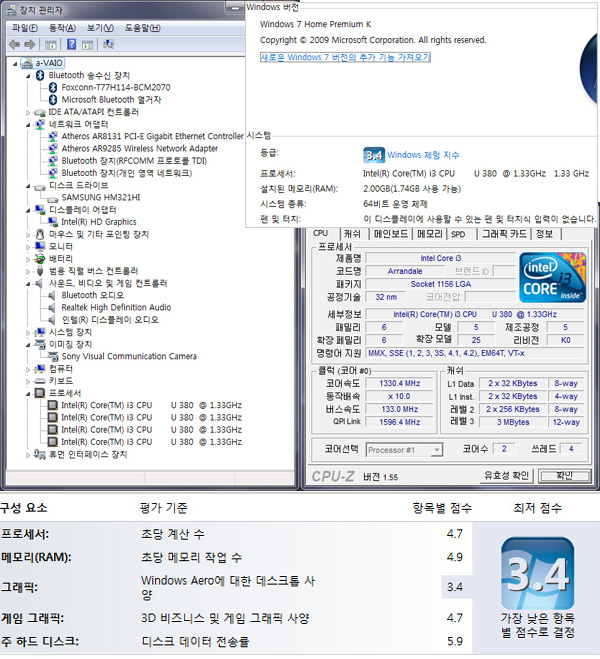Image resolution: width=600 pixels, height=659 pixels.
Task: Open the 동작(A) menu
Action: click(62, 28)
